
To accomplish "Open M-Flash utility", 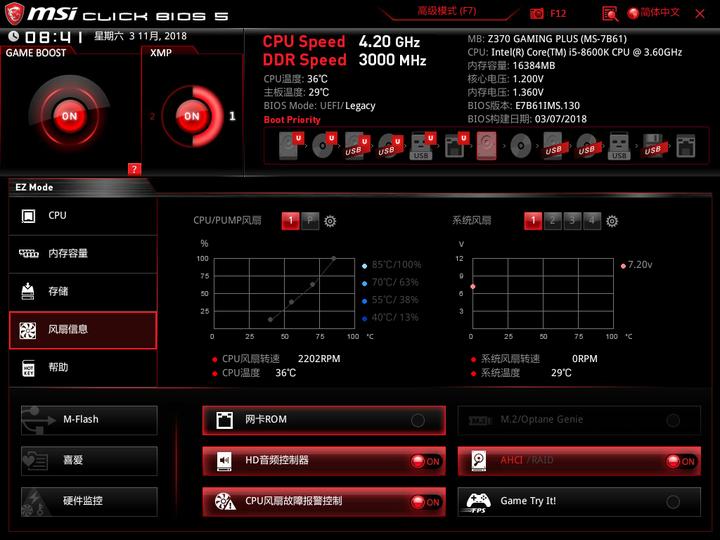I will tap(89, 420).
